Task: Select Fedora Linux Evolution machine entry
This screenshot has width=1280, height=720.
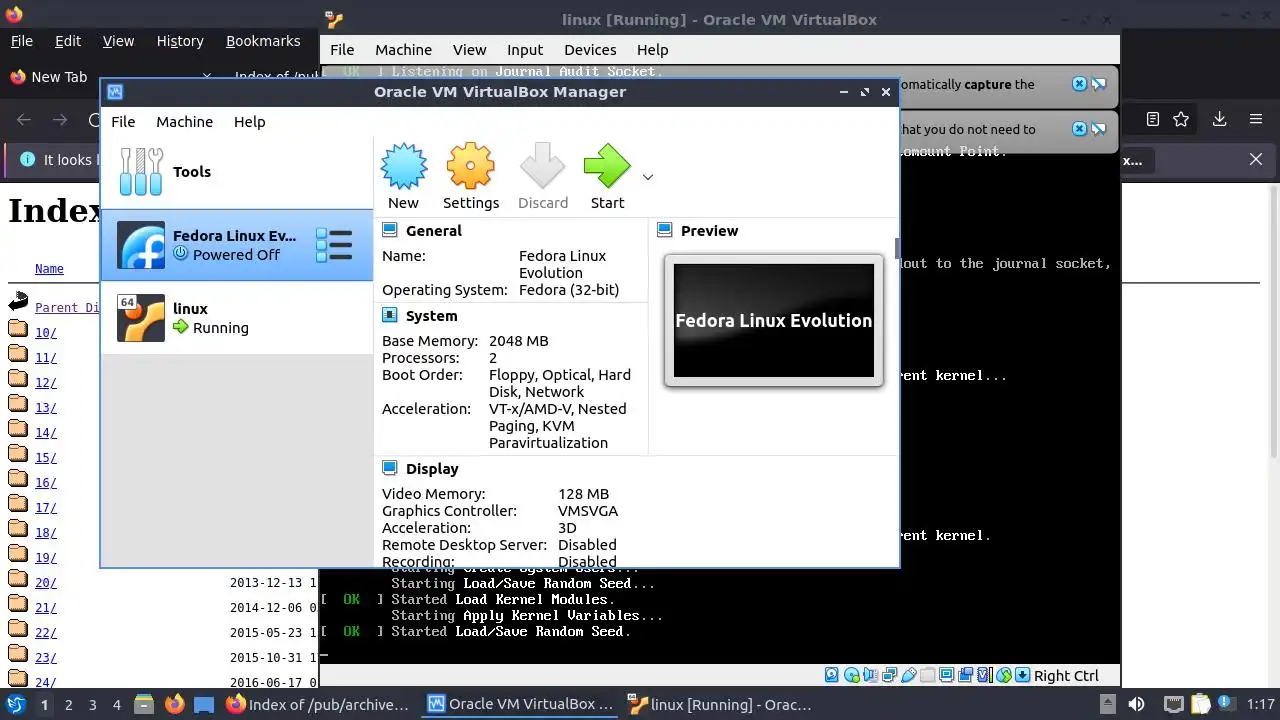Action: tap(237, 245)
